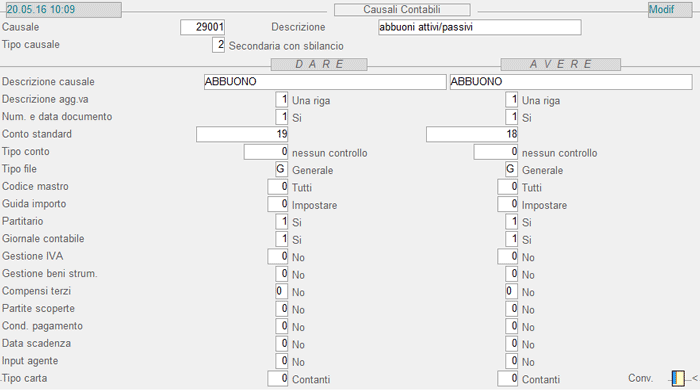The width and height of the screenshot is (700, 390).
Task: Edit the Descrizione field abbuoni attivi/passivi
Action: pos(479,27)
